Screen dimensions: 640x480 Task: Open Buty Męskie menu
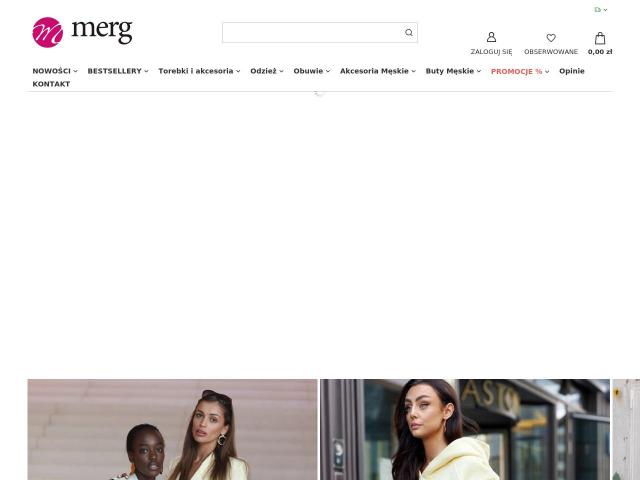click(x=453, y=71)
